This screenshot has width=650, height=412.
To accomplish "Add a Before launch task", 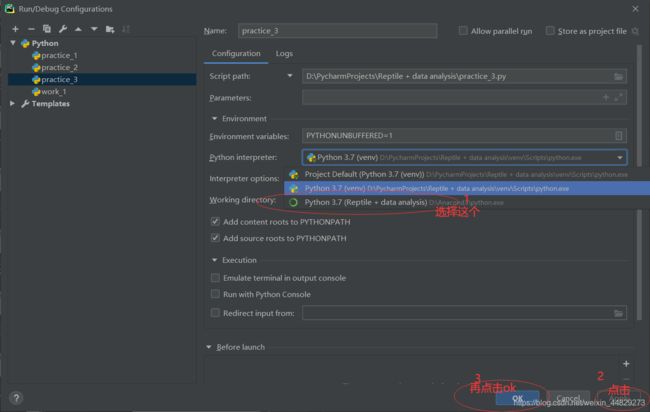I will pos(626,364).
